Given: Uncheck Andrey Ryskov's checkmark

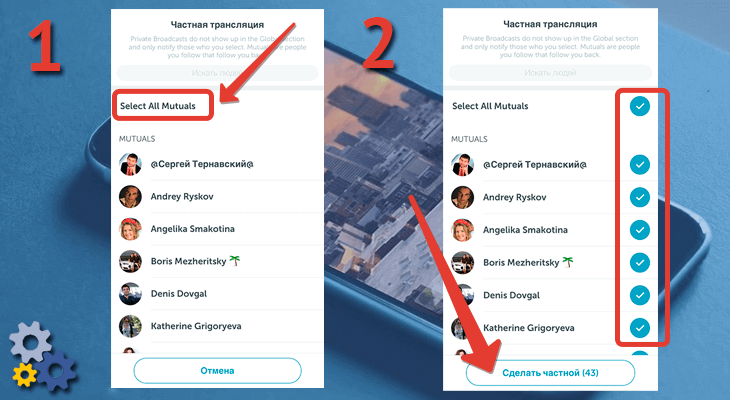Looking at the screenshot, I should tap(640, 197).
